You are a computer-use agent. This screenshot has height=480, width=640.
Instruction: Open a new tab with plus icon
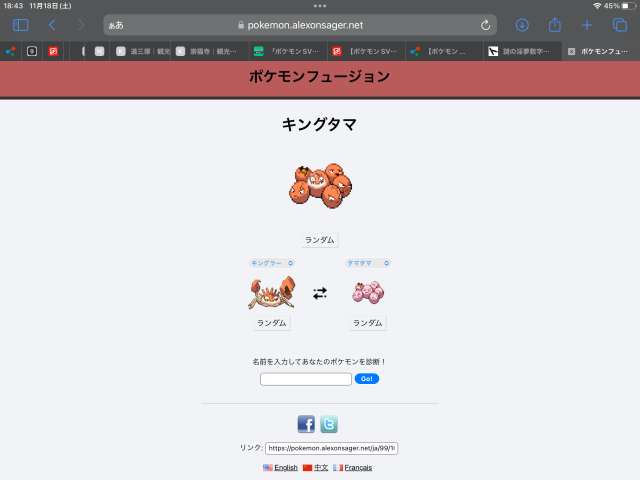coord(587,25)
